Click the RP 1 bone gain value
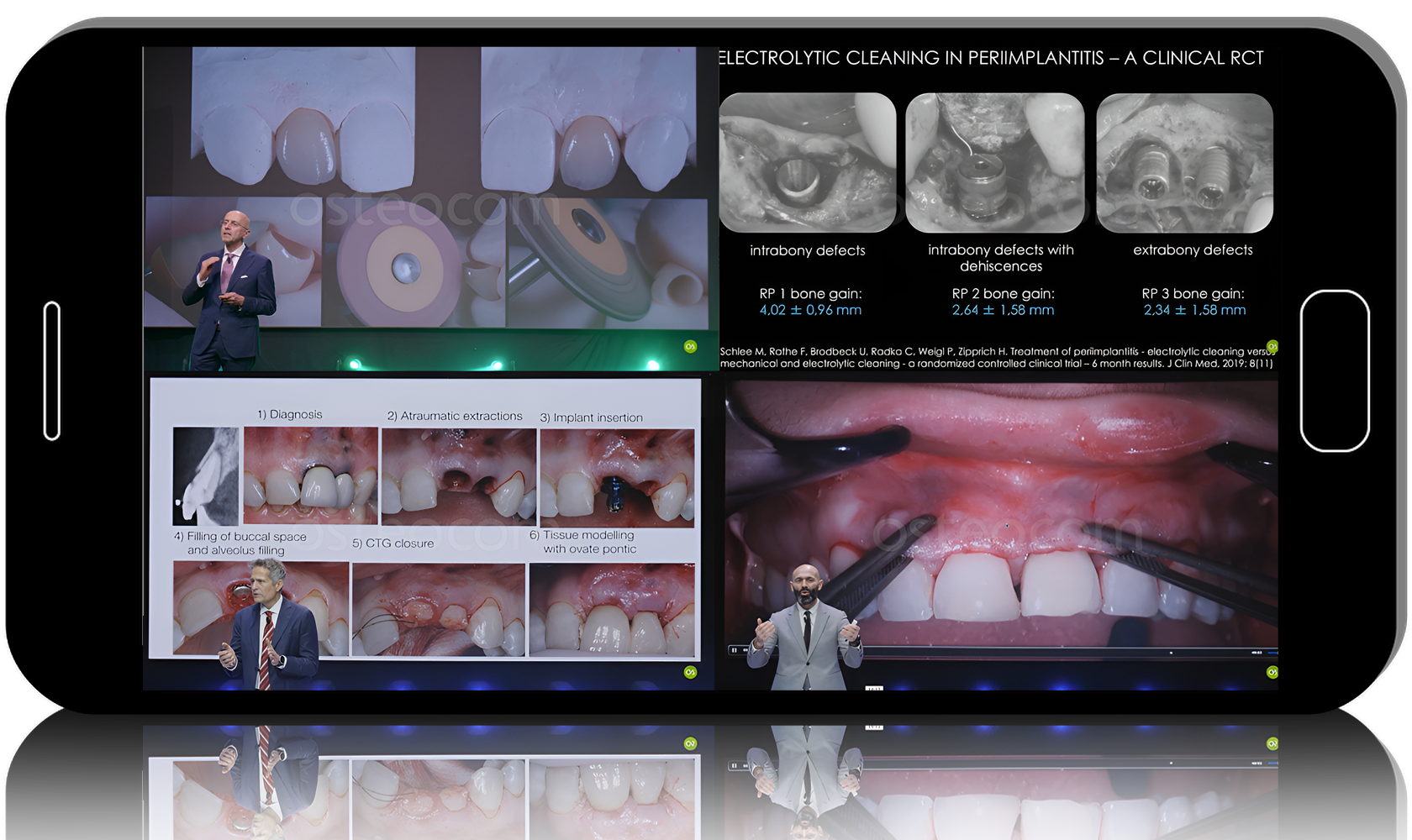1412x840 pixels. [x=810, y=310]
